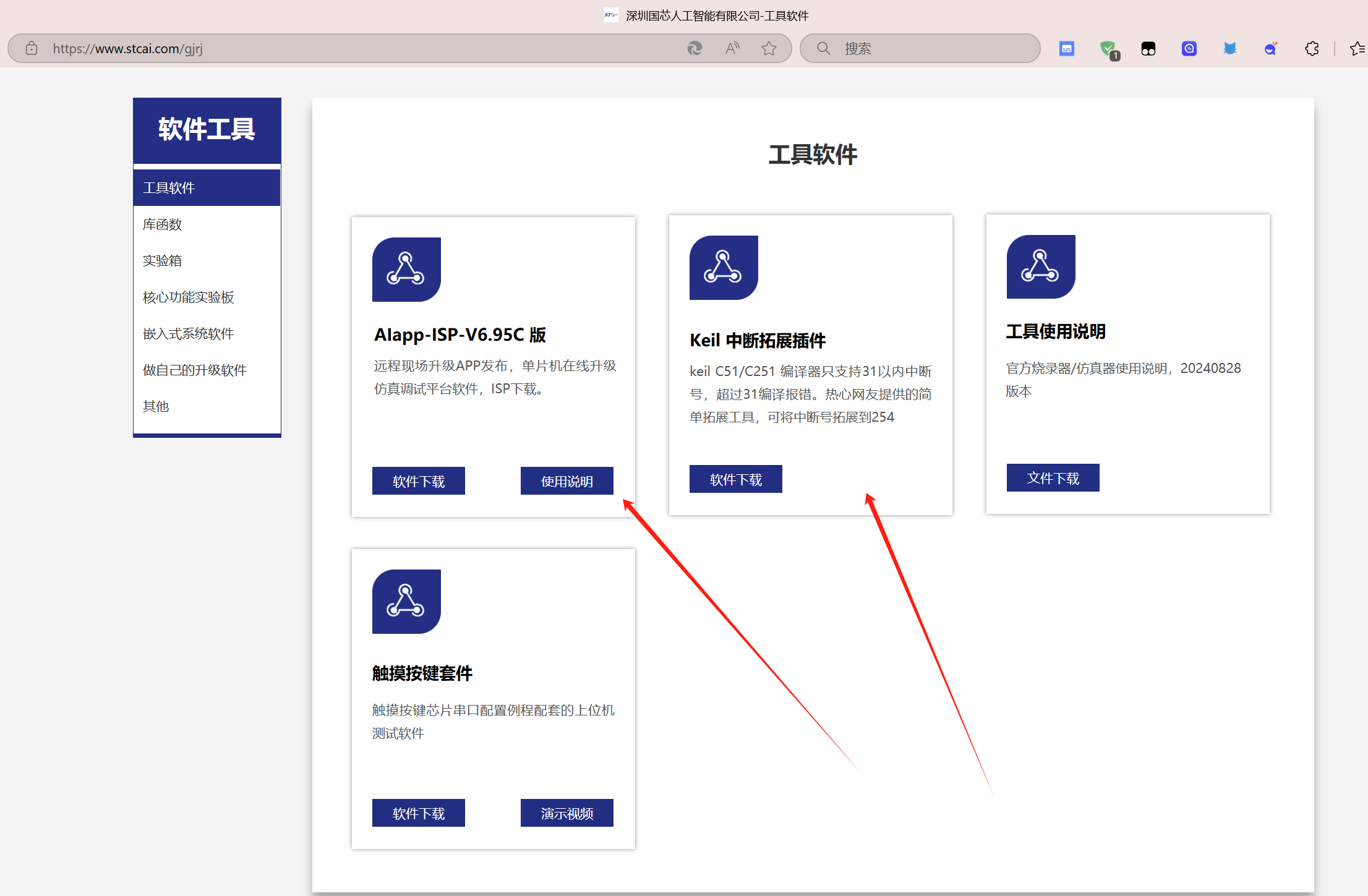Click the 触摸按键套件 card icon
1368x896 pixels.
(406, 602)
